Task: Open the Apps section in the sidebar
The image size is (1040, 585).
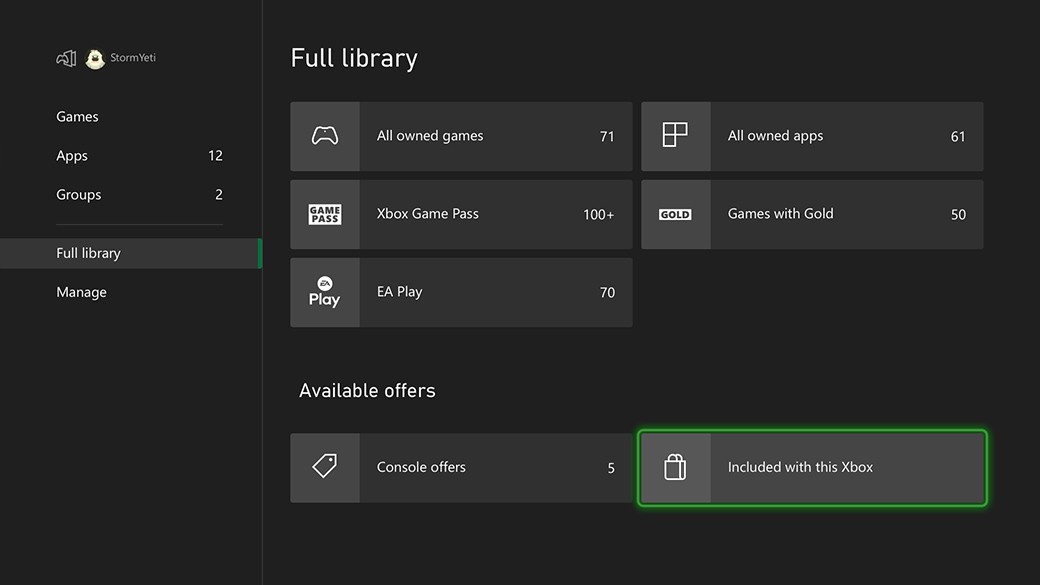Action: coord(72,156)
